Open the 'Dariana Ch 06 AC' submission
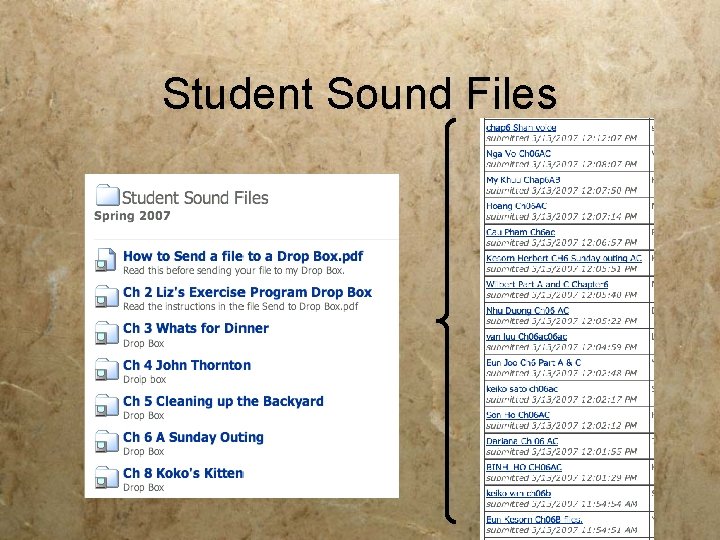The image size is (720, 540). [x=522, y=441]
